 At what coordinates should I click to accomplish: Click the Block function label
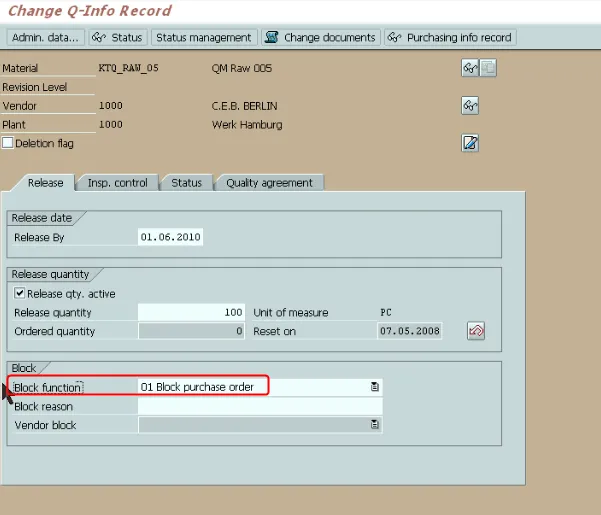tap(47, 387)
